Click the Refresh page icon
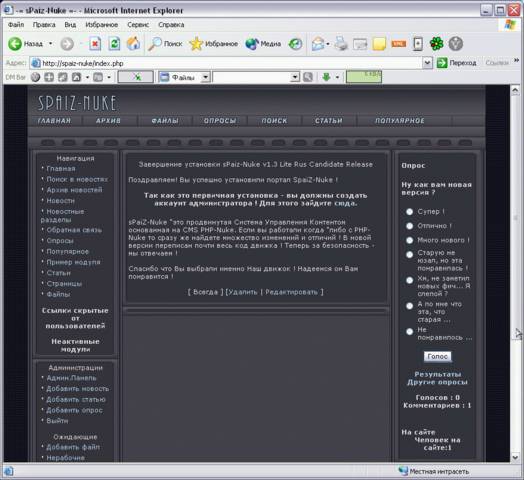Screen dimensions: 524x480 [114, 44]
